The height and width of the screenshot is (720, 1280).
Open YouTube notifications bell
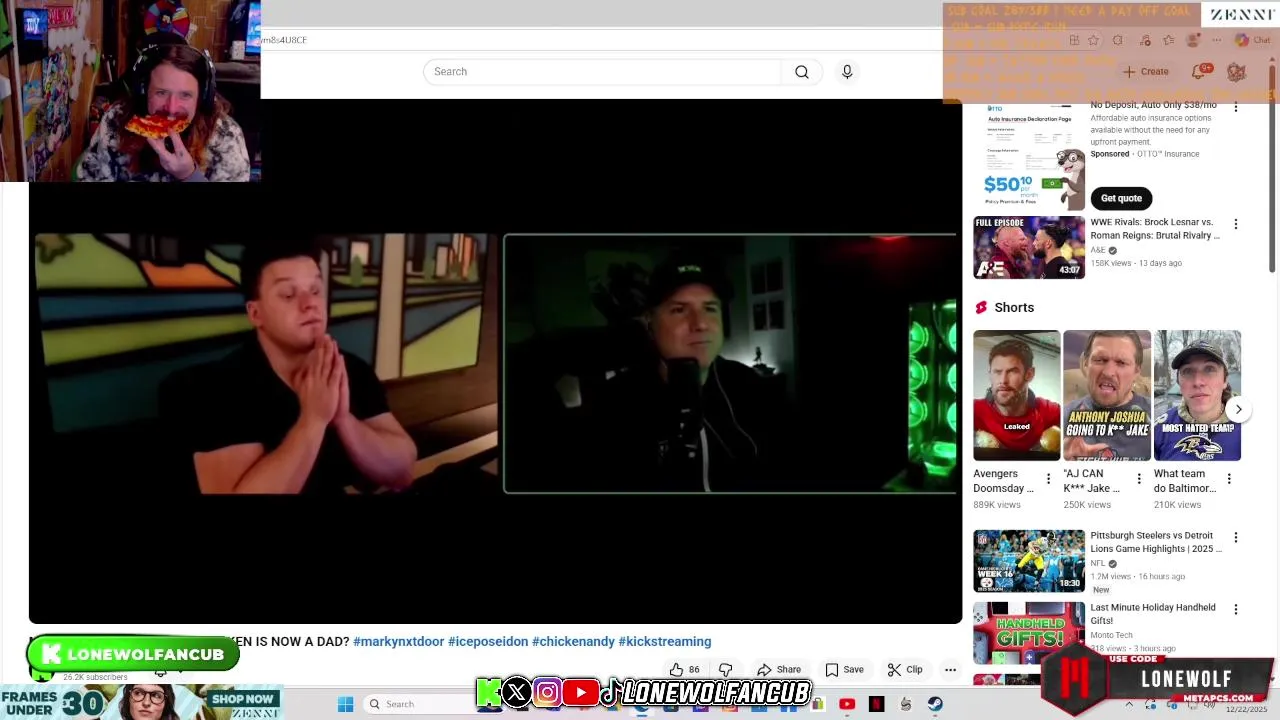[1199, 72]
